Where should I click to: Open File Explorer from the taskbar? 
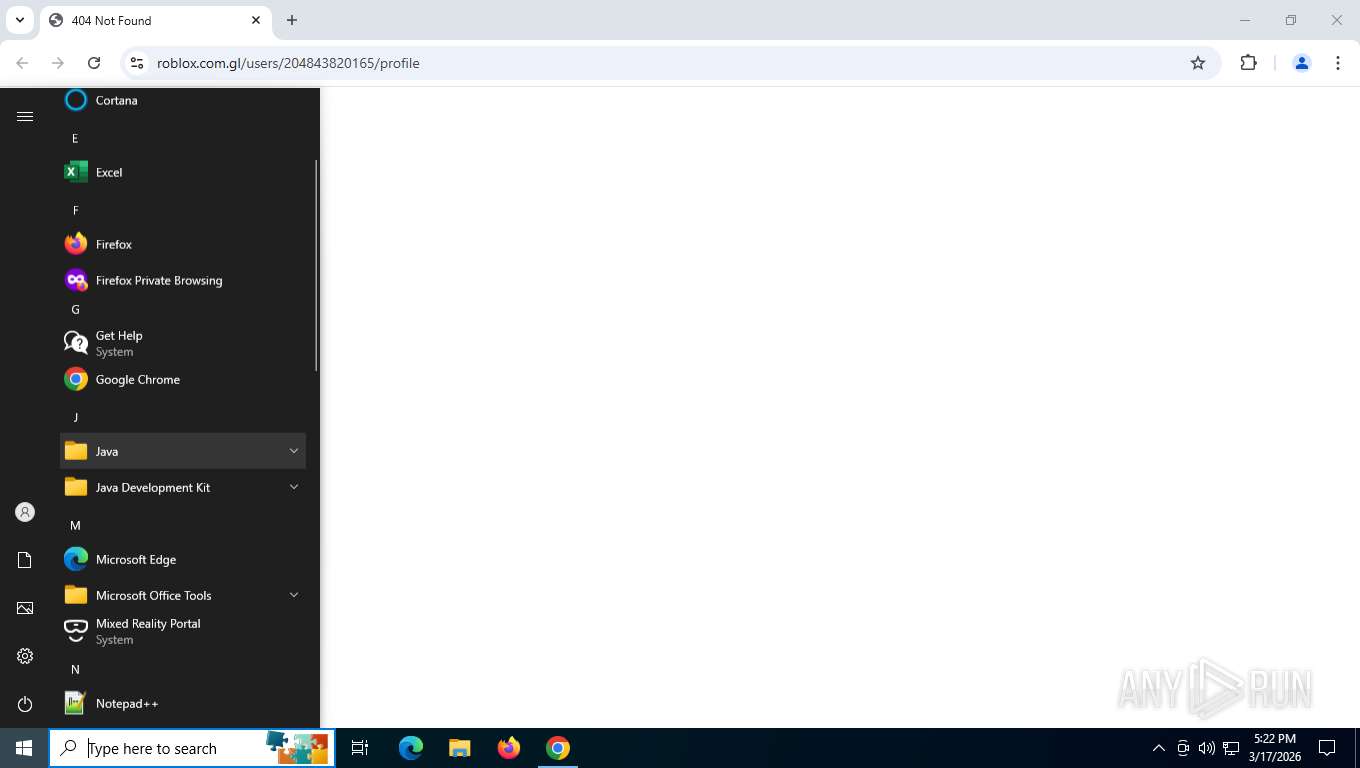point(460,748)
